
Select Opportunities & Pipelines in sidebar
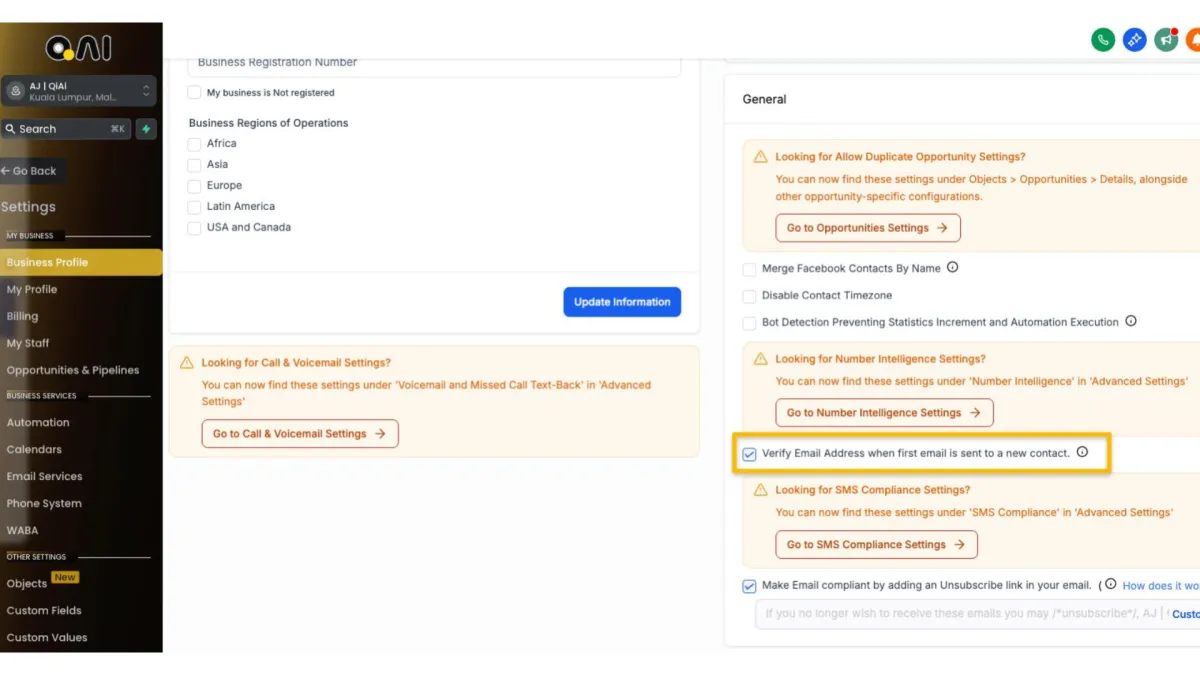73,370
